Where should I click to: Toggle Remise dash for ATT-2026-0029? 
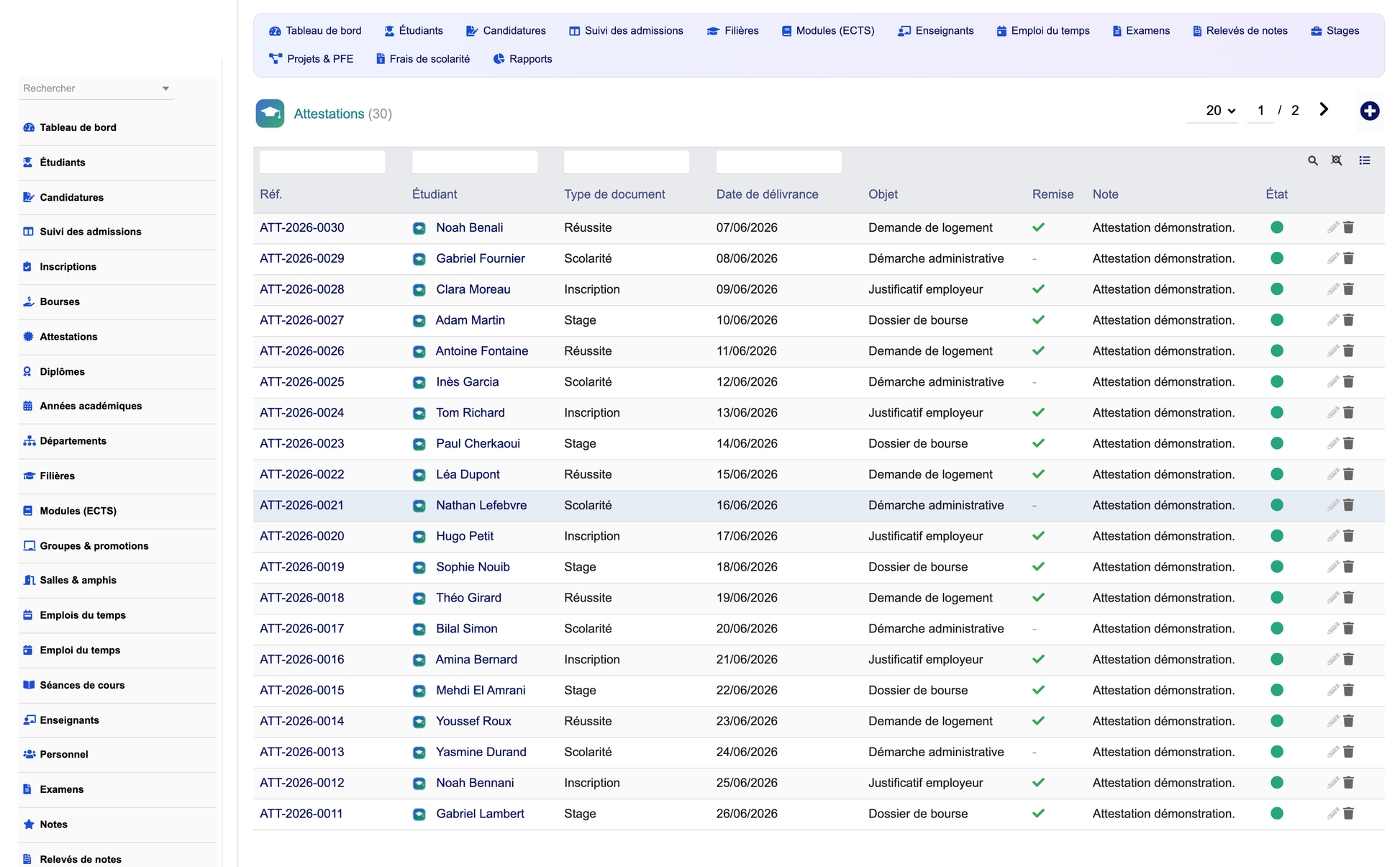(1035, 258)
